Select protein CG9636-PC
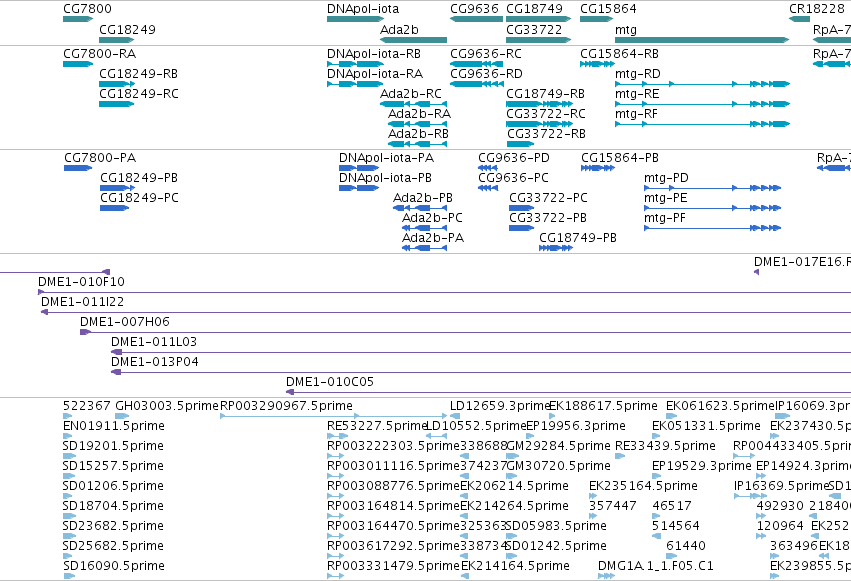Image resolution: width=851 pixels, height=581 pixels. 513,178
